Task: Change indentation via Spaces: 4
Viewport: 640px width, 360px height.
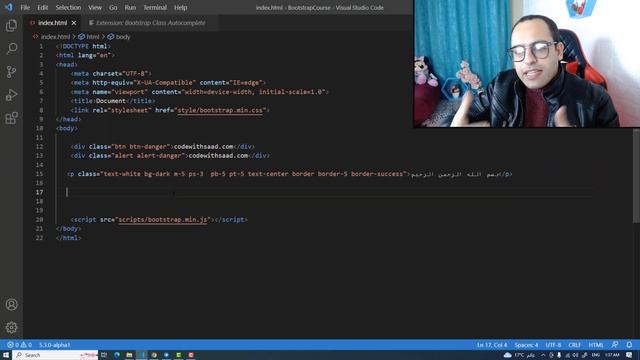Action: point(526,345)
